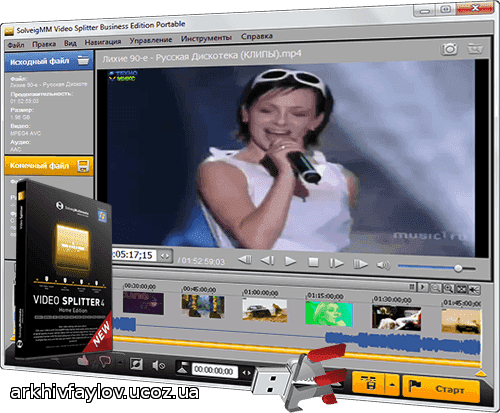
Task: Click the stepper arrows beside current time
Action: point(165,256)
